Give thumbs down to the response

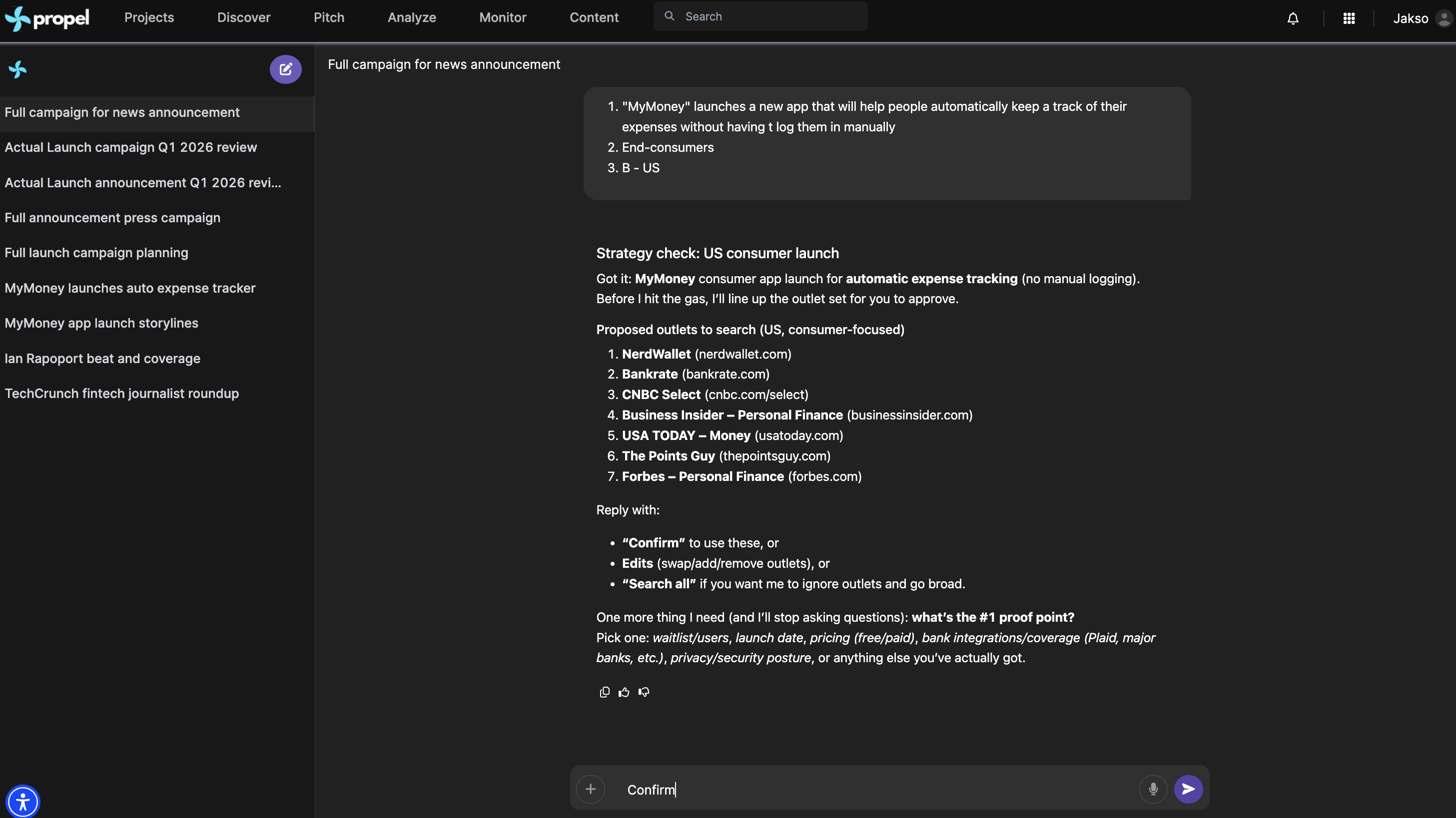coord(644,692)
